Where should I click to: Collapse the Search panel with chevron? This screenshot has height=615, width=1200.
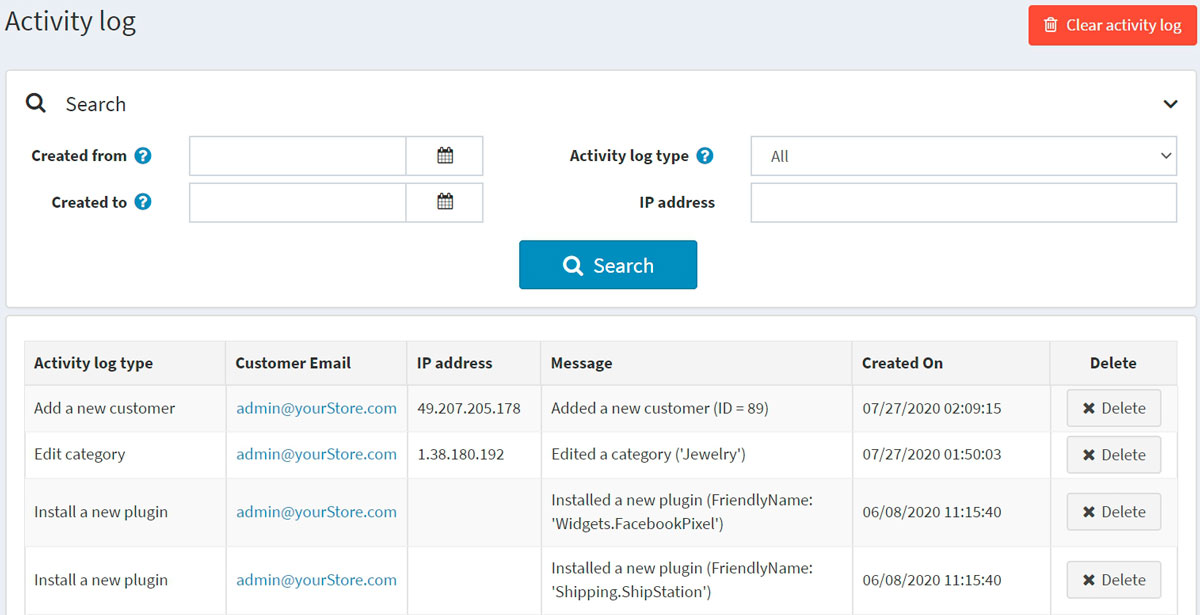1170,104
